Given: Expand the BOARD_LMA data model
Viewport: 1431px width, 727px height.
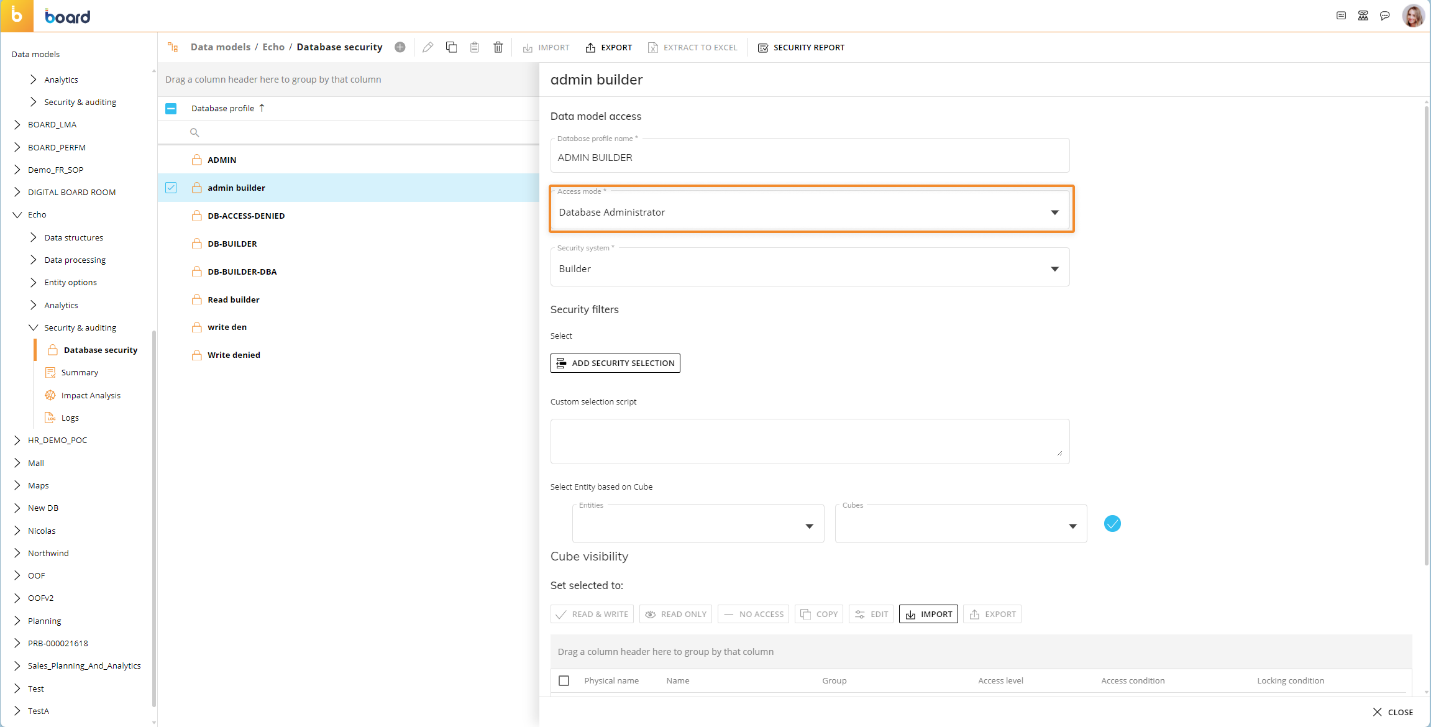Looking at the screenshot, I should click(x=17, y=125).
